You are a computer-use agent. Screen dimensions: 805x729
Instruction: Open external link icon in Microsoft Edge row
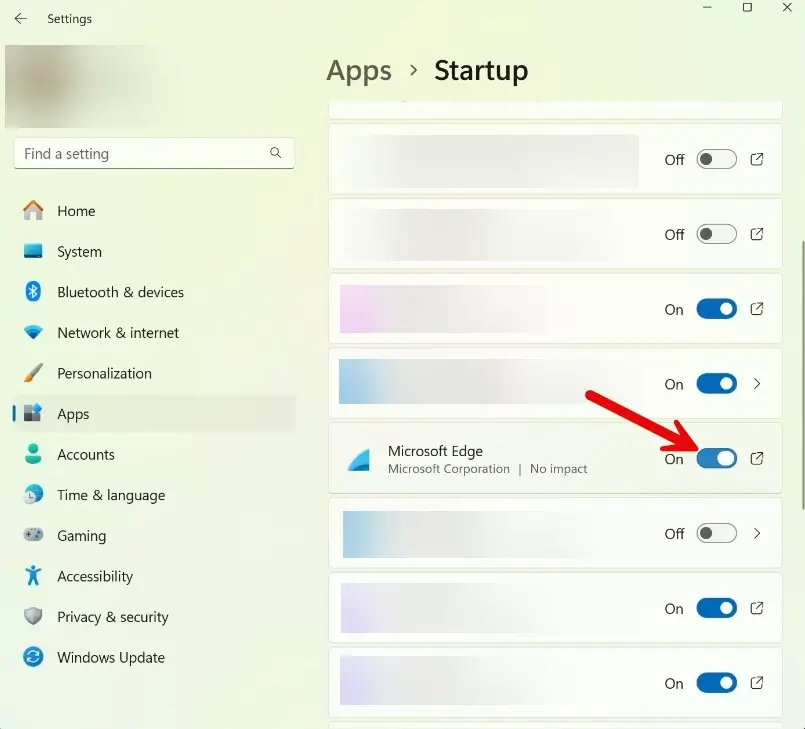[x=757, y=458]
